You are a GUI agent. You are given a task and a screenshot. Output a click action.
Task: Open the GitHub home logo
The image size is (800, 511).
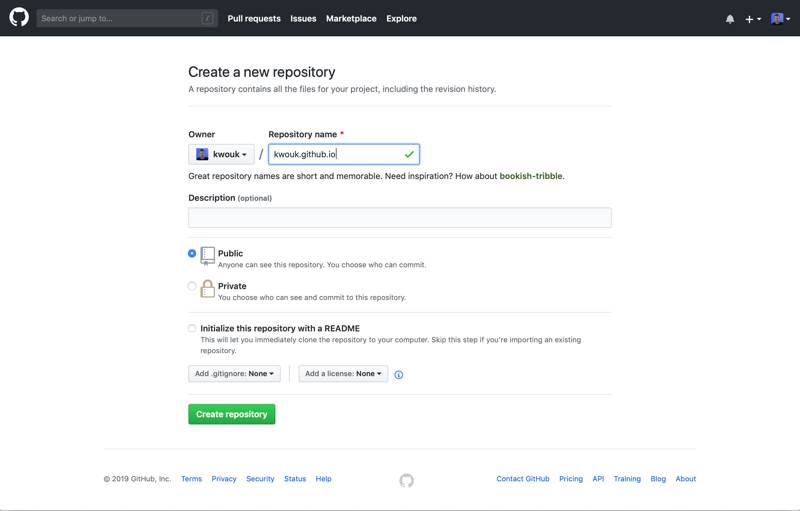pyautogui.click(x=19, y=17)
